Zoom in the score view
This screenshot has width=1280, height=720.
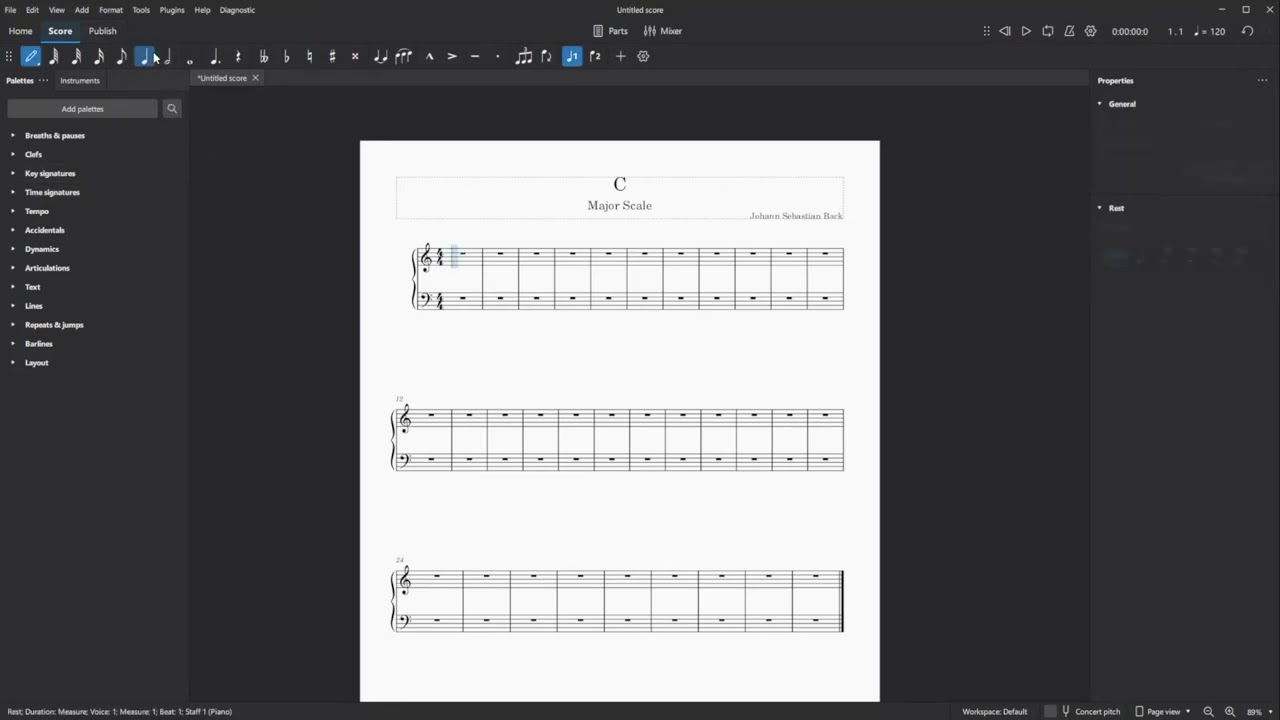[x=1230, y=711]
